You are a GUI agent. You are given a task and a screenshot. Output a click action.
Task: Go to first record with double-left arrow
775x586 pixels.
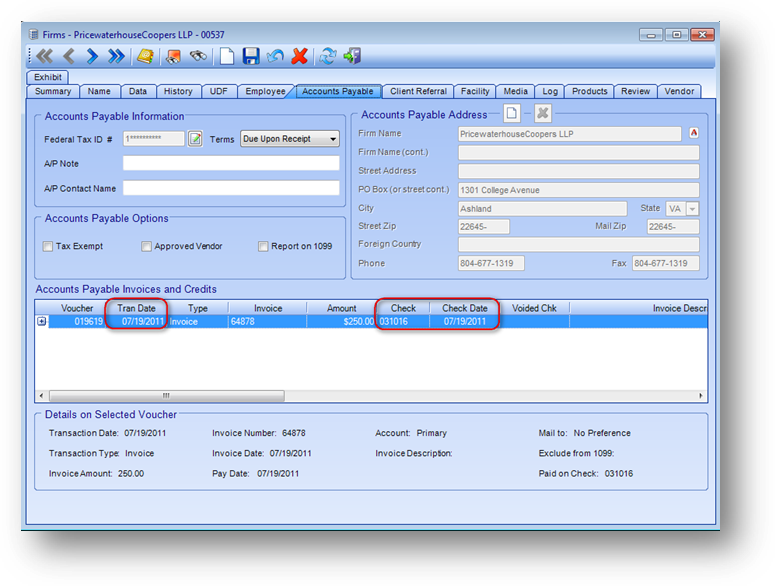coord(44,56)
